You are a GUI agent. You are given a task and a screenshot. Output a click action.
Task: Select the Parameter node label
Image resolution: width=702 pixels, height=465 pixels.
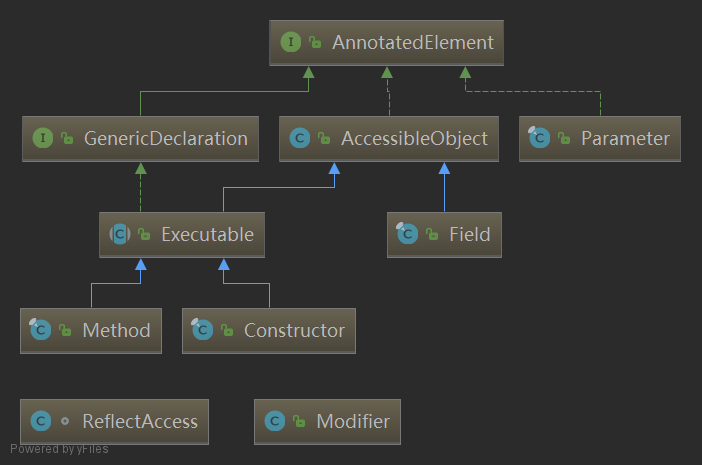[625, 139]
